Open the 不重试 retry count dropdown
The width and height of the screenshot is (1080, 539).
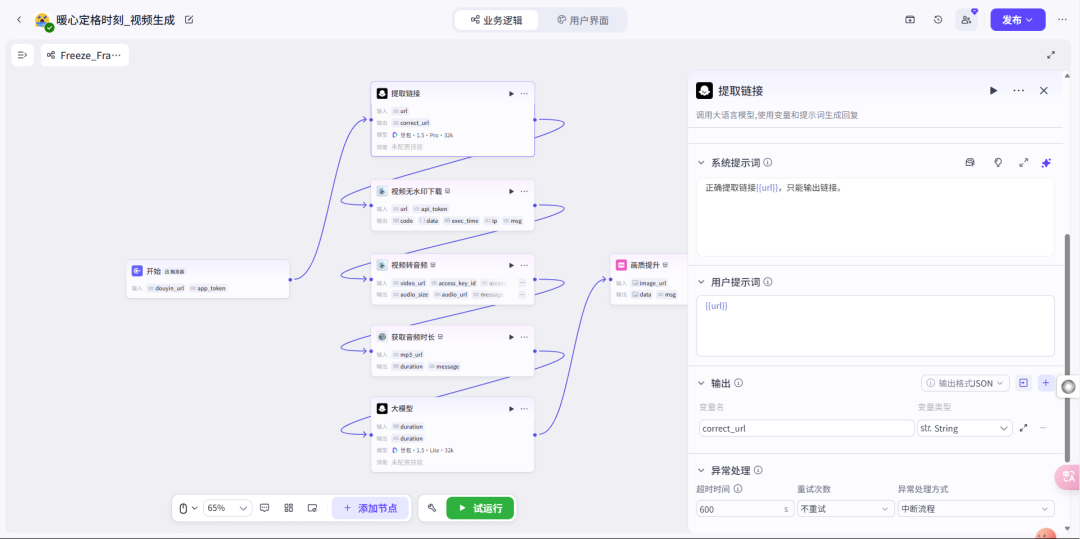tap(845, 509)
